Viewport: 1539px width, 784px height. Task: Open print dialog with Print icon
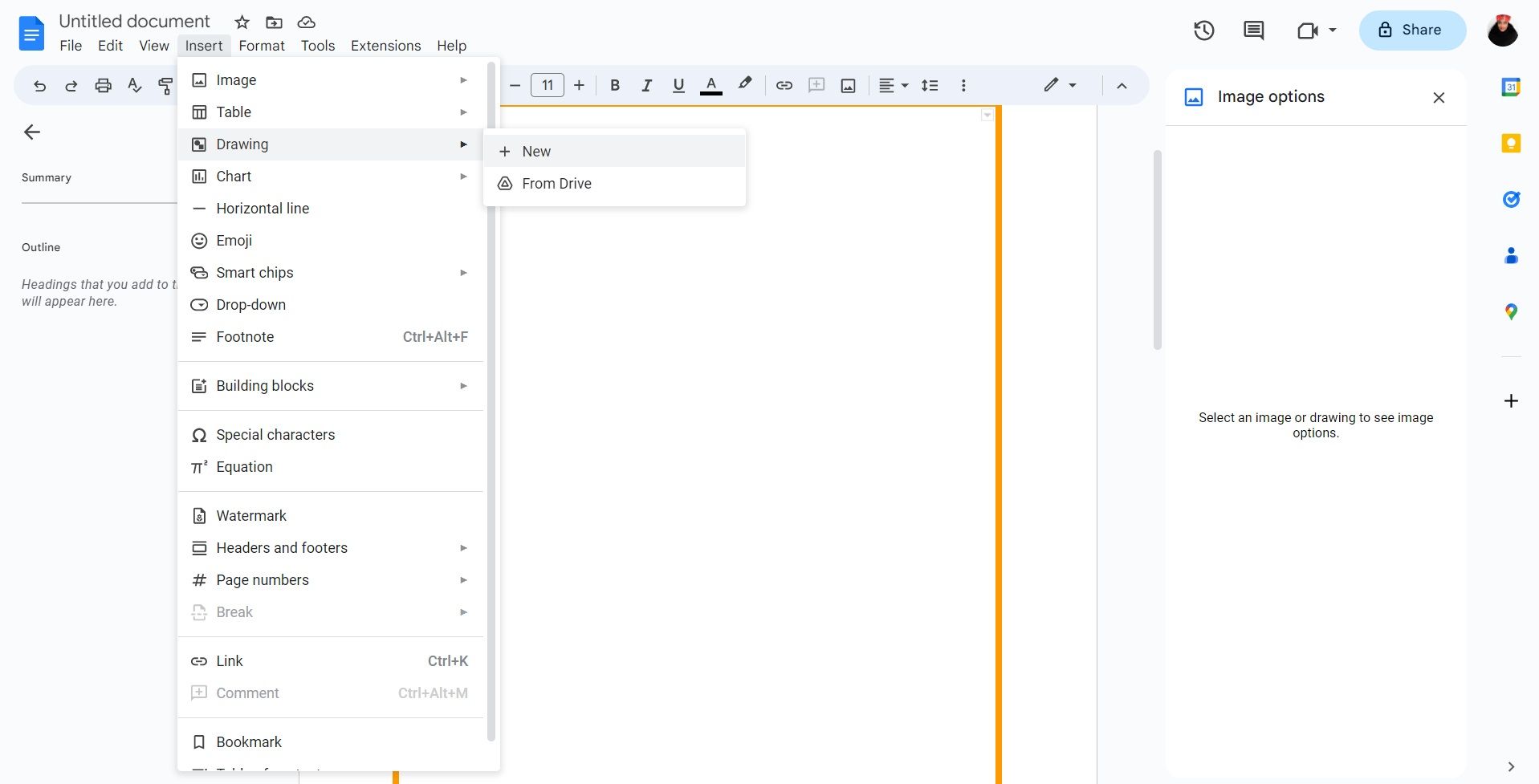[x=103, y=85]
